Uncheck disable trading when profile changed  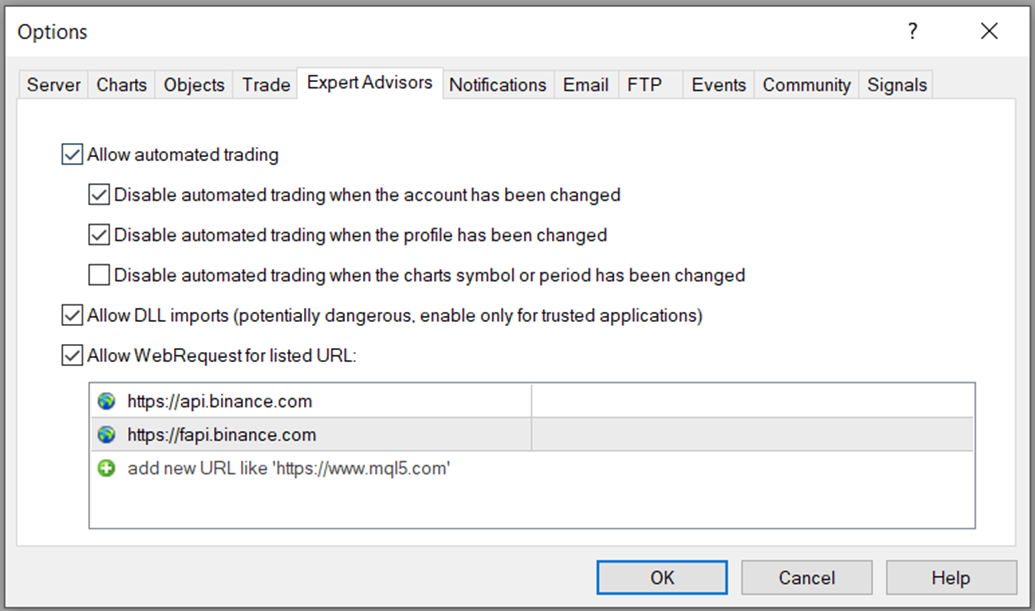99,236
